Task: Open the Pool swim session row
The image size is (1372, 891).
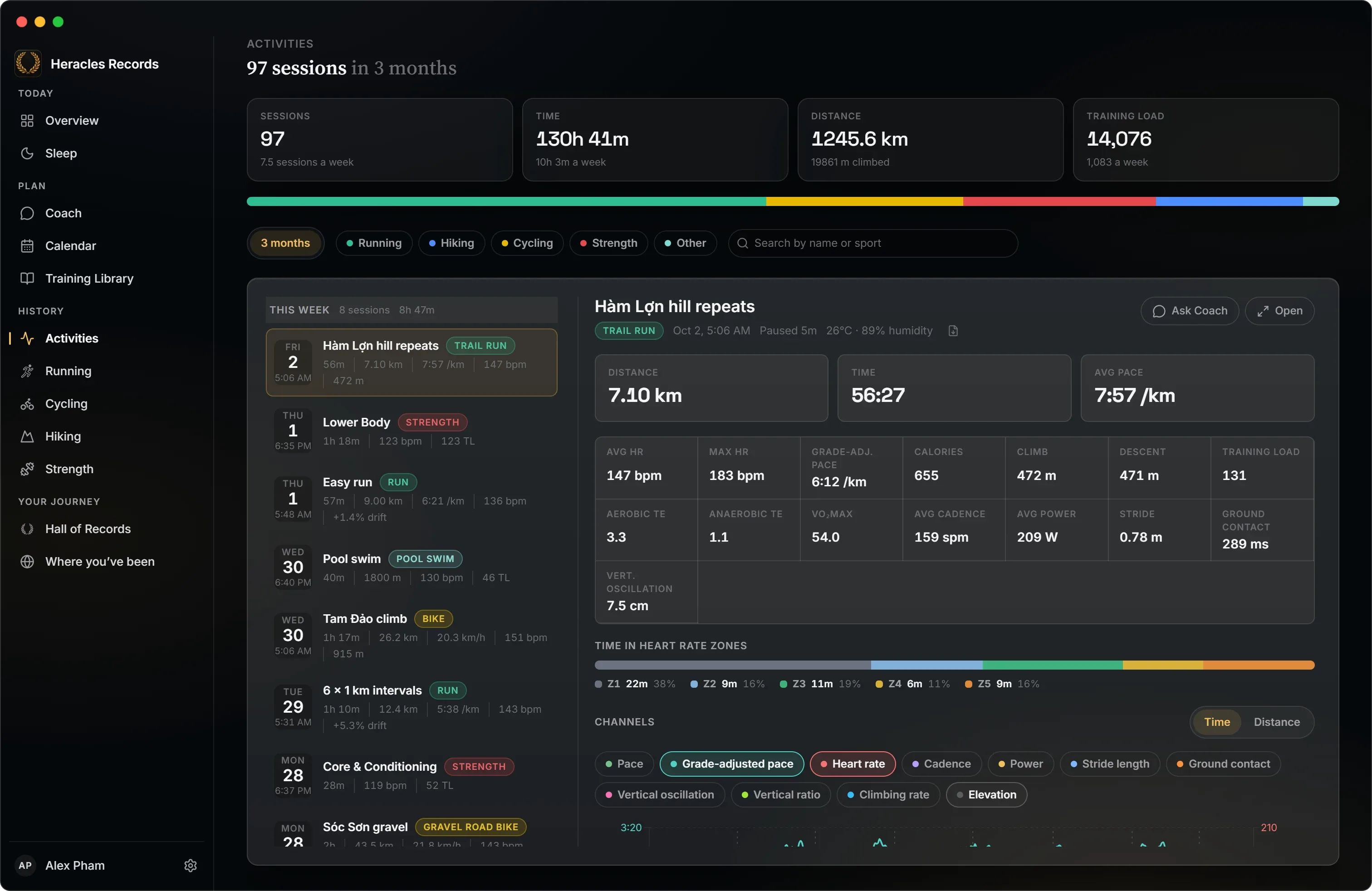Action: pos(412,568)
